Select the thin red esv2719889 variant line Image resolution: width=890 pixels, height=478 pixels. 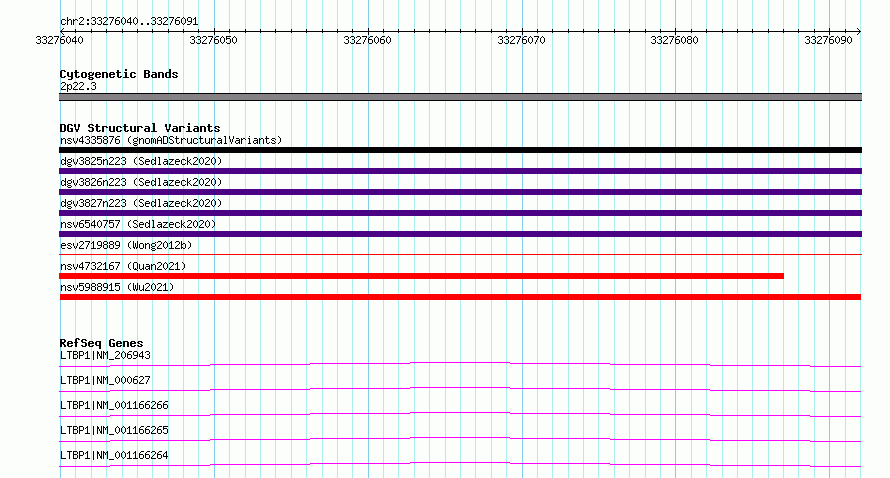(460, 254)
